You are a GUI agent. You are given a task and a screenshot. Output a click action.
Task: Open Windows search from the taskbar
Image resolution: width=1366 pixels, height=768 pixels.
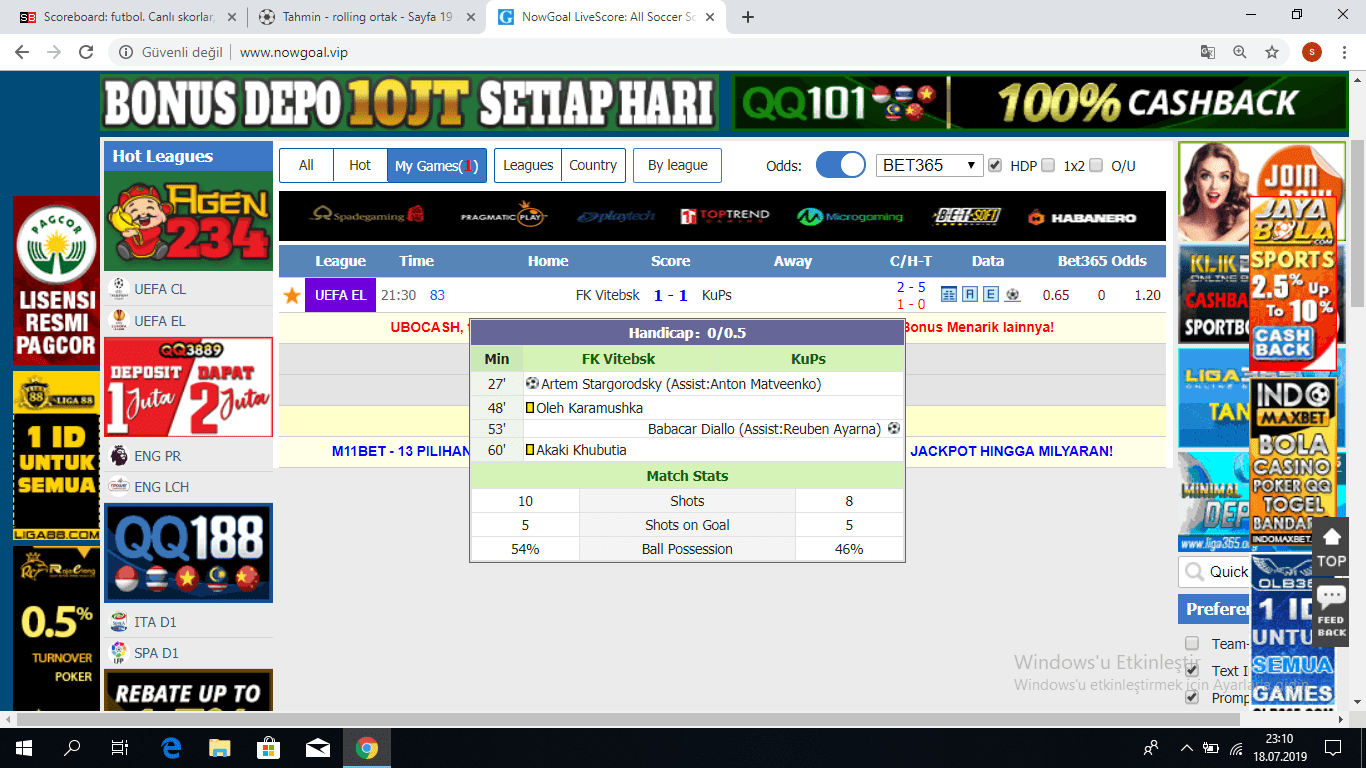click(72, 747)
